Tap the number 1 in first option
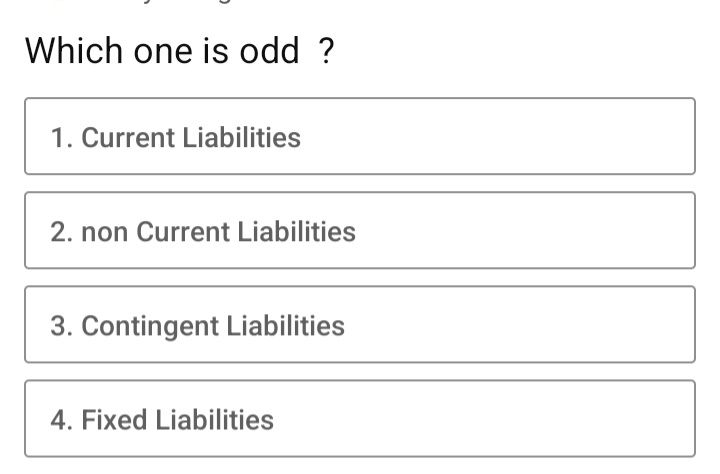Image resolution: width=720 pixels, height=474 pixels. click(x=59, y=138)
